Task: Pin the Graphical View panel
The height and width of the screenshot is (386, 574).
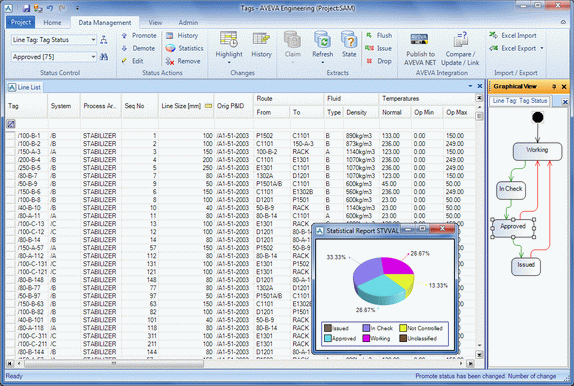Action: tap(554, 87)
